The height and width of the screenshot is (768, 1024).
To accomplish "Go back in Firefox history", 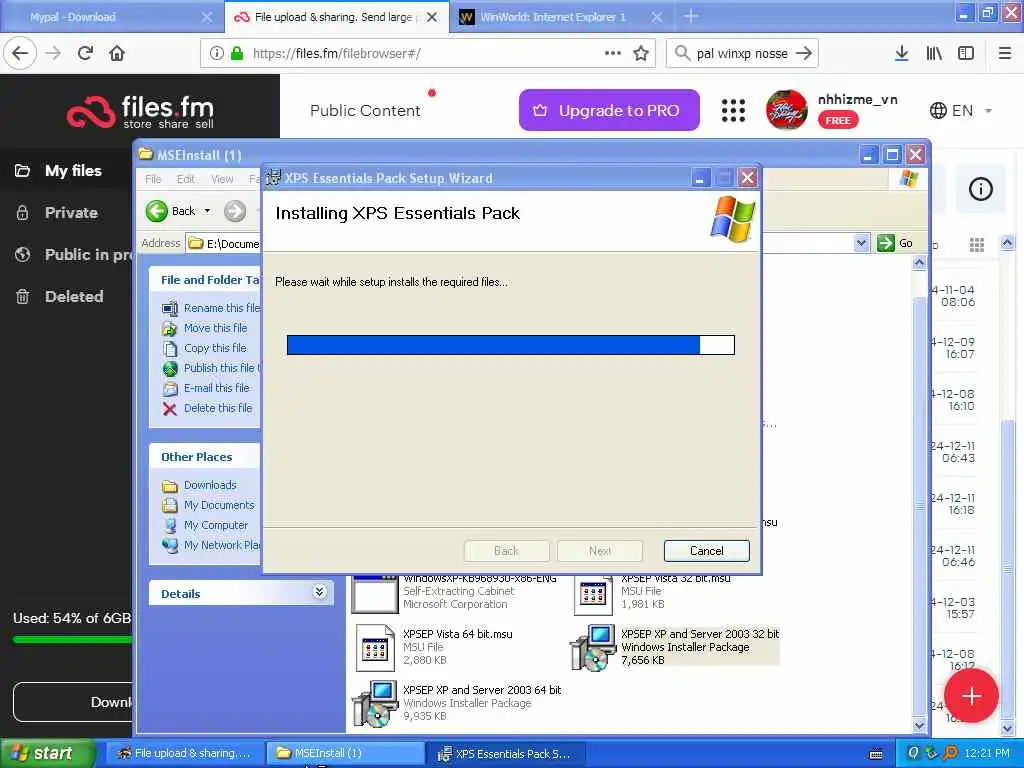I will 20,53.
